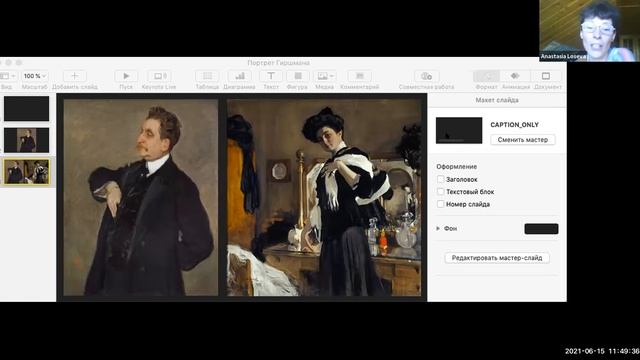This screenshot has height=360, width=640.
Task: Expand the Фон background section
Action: 438,229
